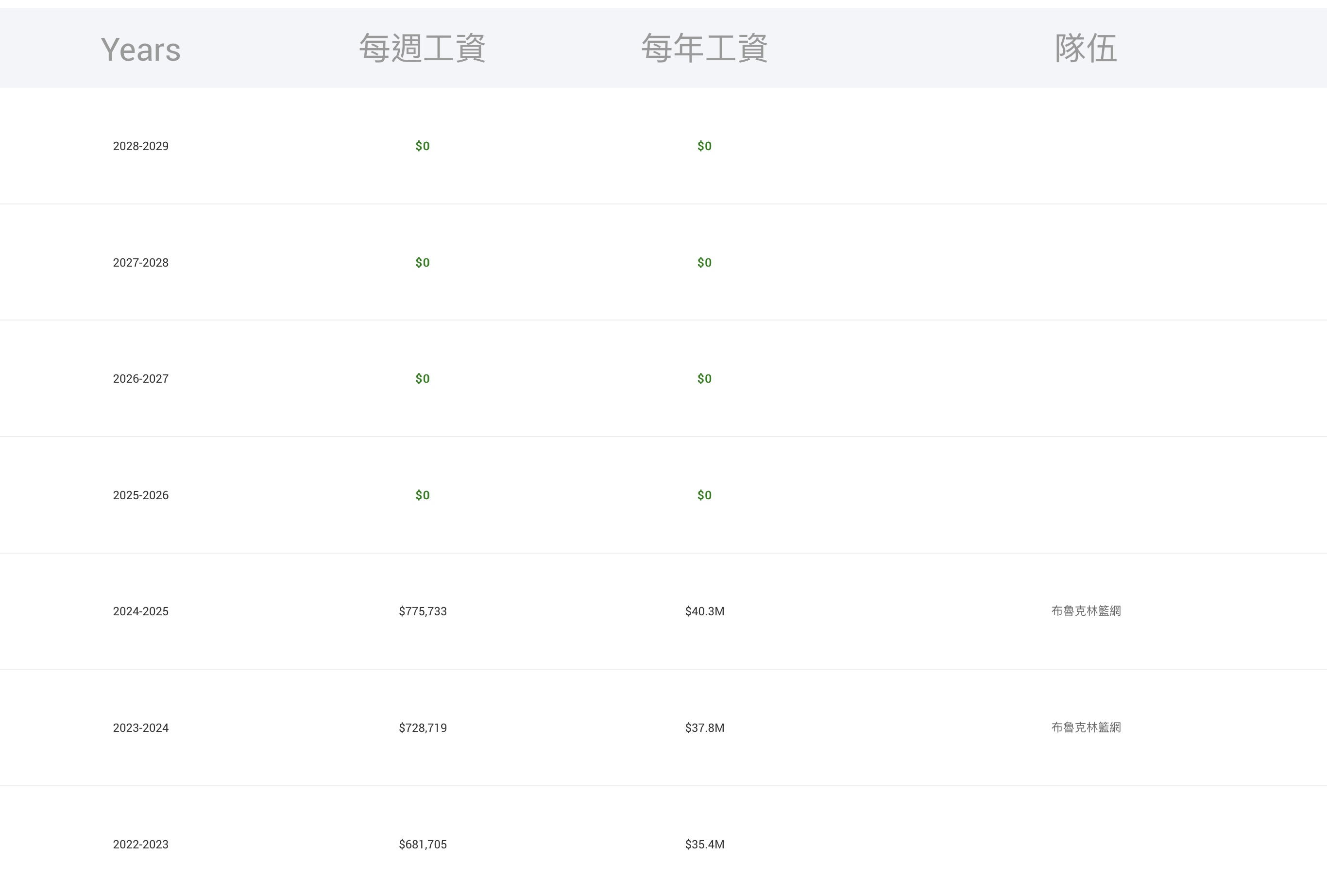Click yearly wage $40.3M
This screenshot has width=1327, height=896.
[704, 611]
